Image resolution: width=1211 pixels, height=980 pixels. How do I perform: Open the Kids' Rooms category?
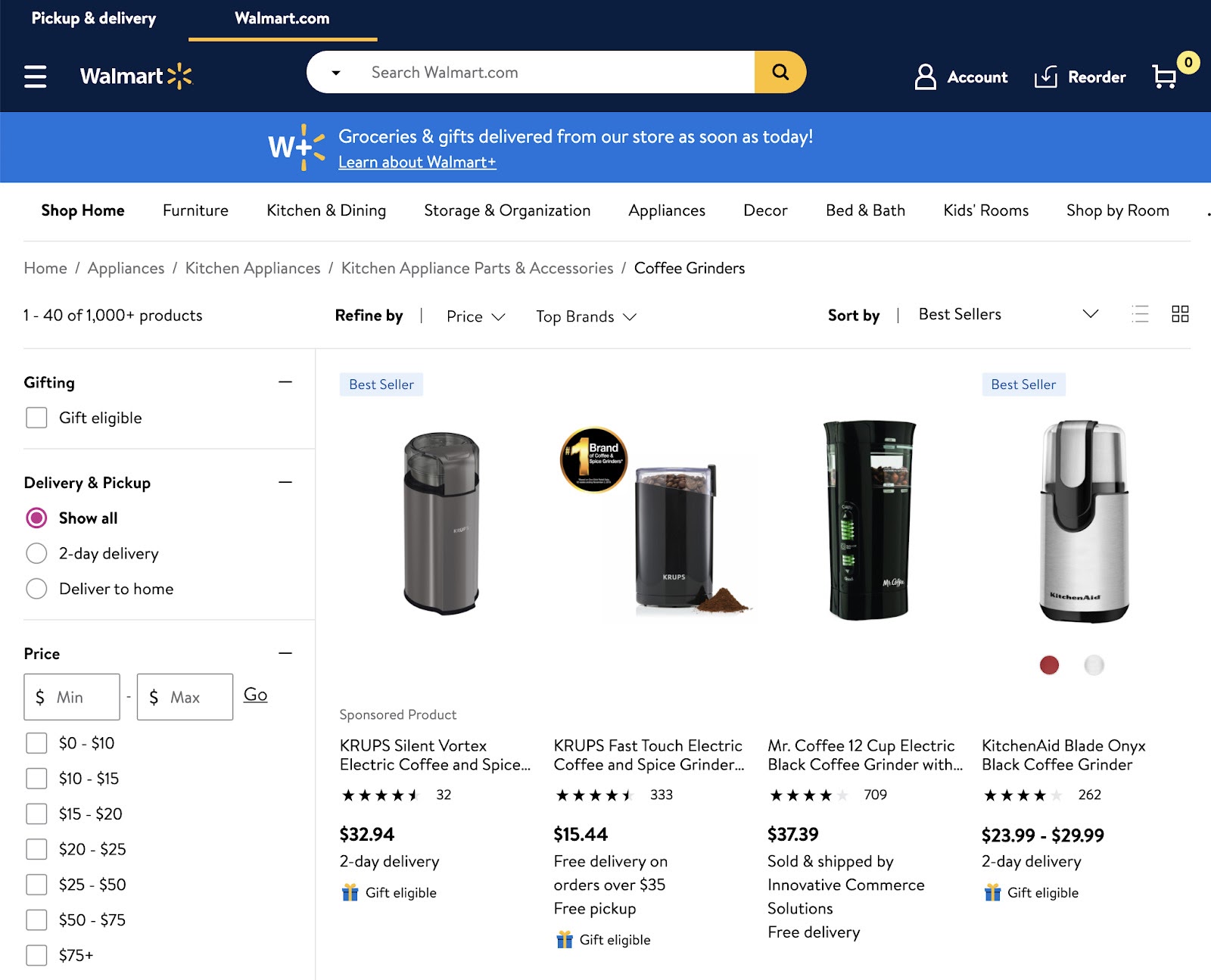[x=985, y=210]
